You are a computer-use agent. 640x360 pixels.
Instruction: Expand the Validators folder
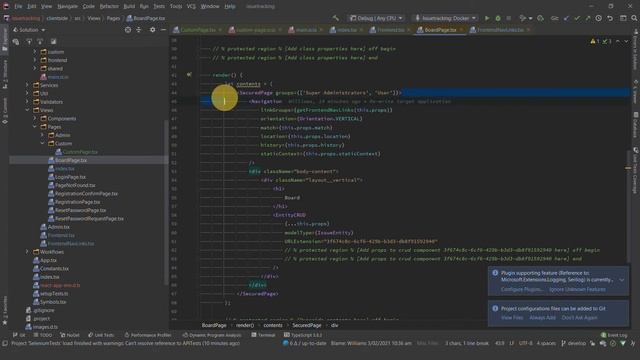pyautogui.click(x=27, y=102)
